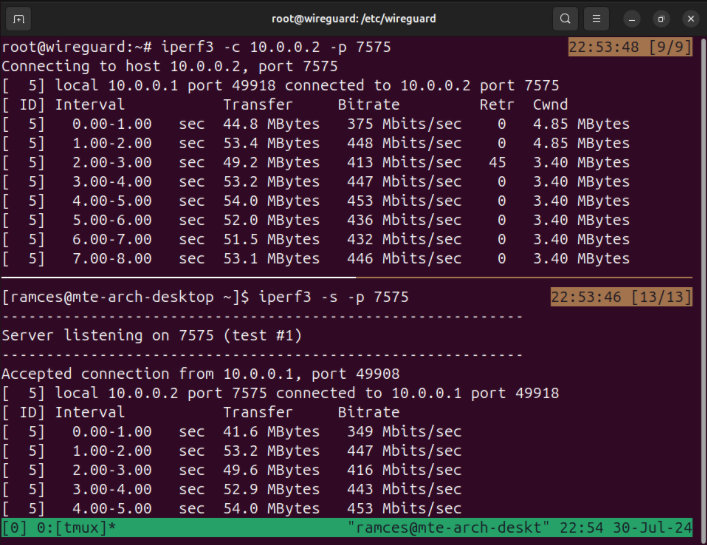The image size is (707, 545).
Task: Click the Transfer header in upper pane
Action: click(x=258, y=105)
